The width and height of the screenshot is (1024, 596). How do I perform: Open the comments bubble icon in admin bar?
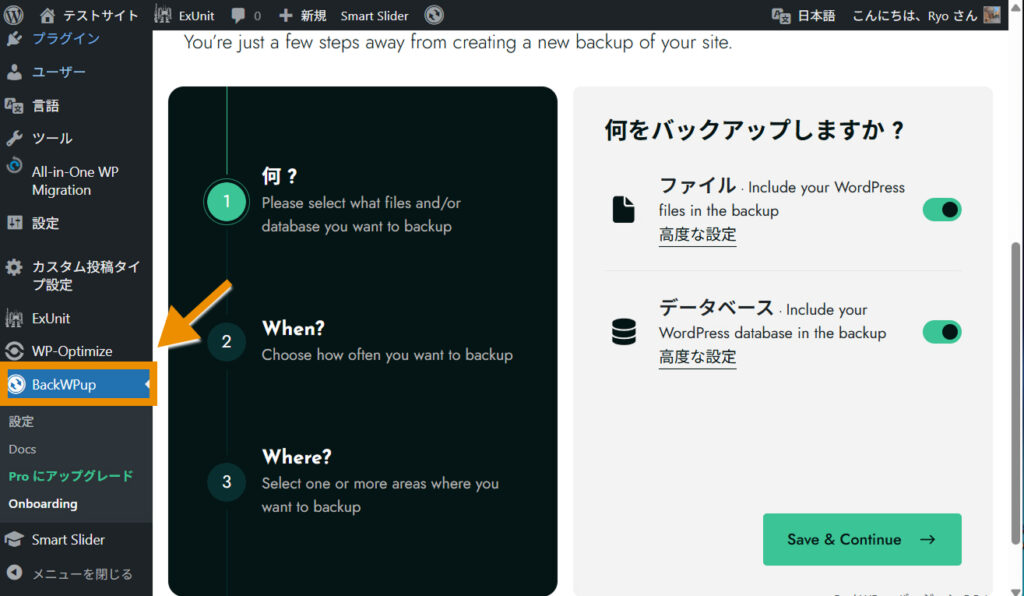[x=239, y=16]
